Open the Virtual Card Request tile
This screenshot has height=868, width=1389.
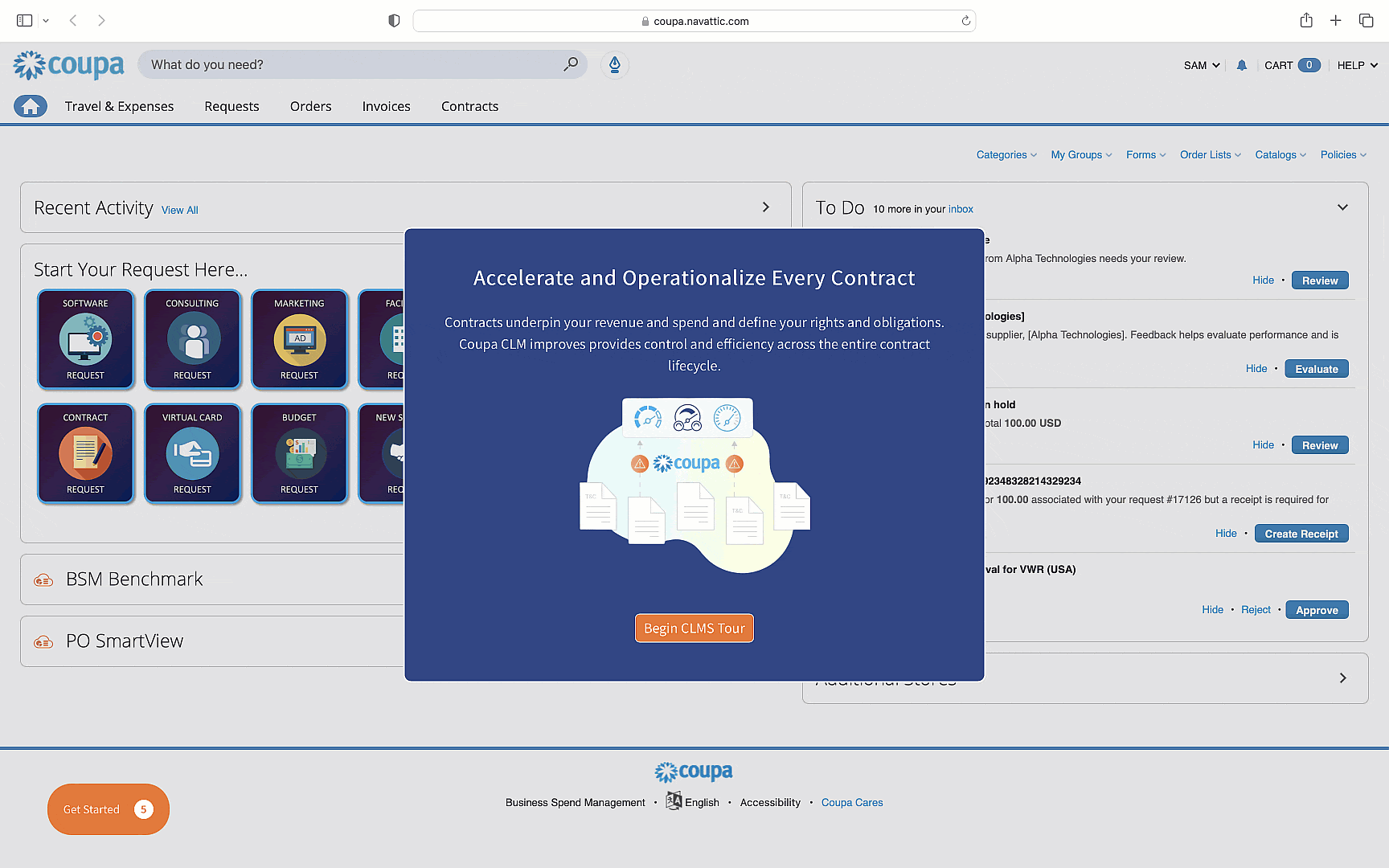[193, 453]
